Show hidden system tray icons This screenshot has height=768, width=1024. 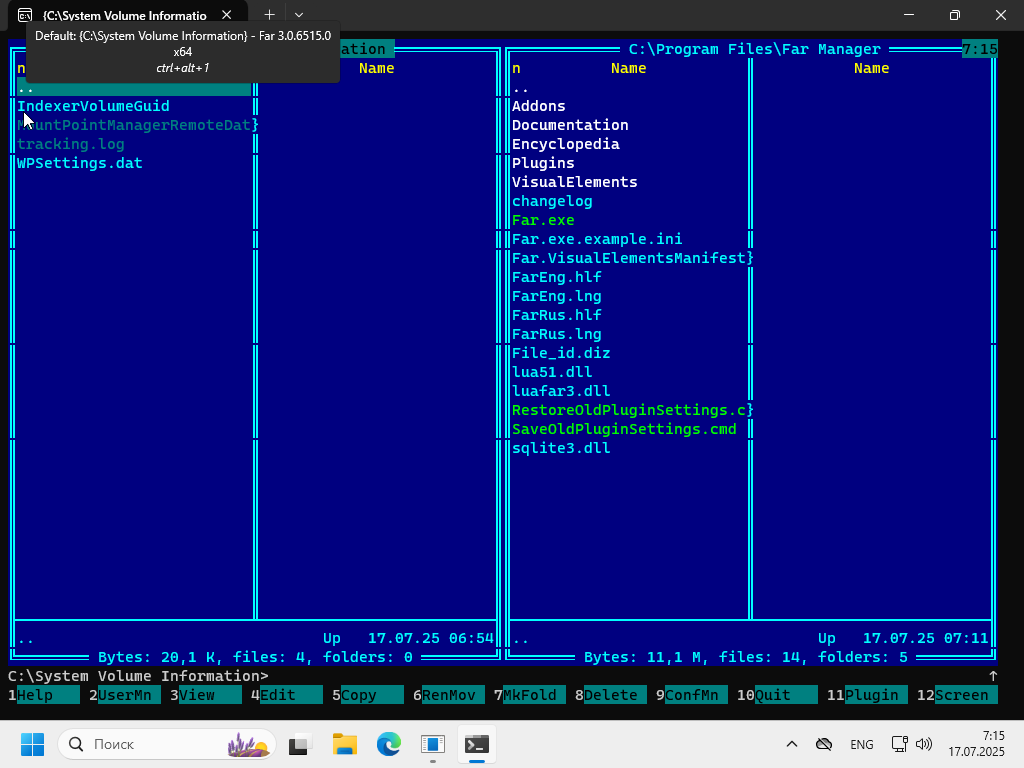coord(792,744)
